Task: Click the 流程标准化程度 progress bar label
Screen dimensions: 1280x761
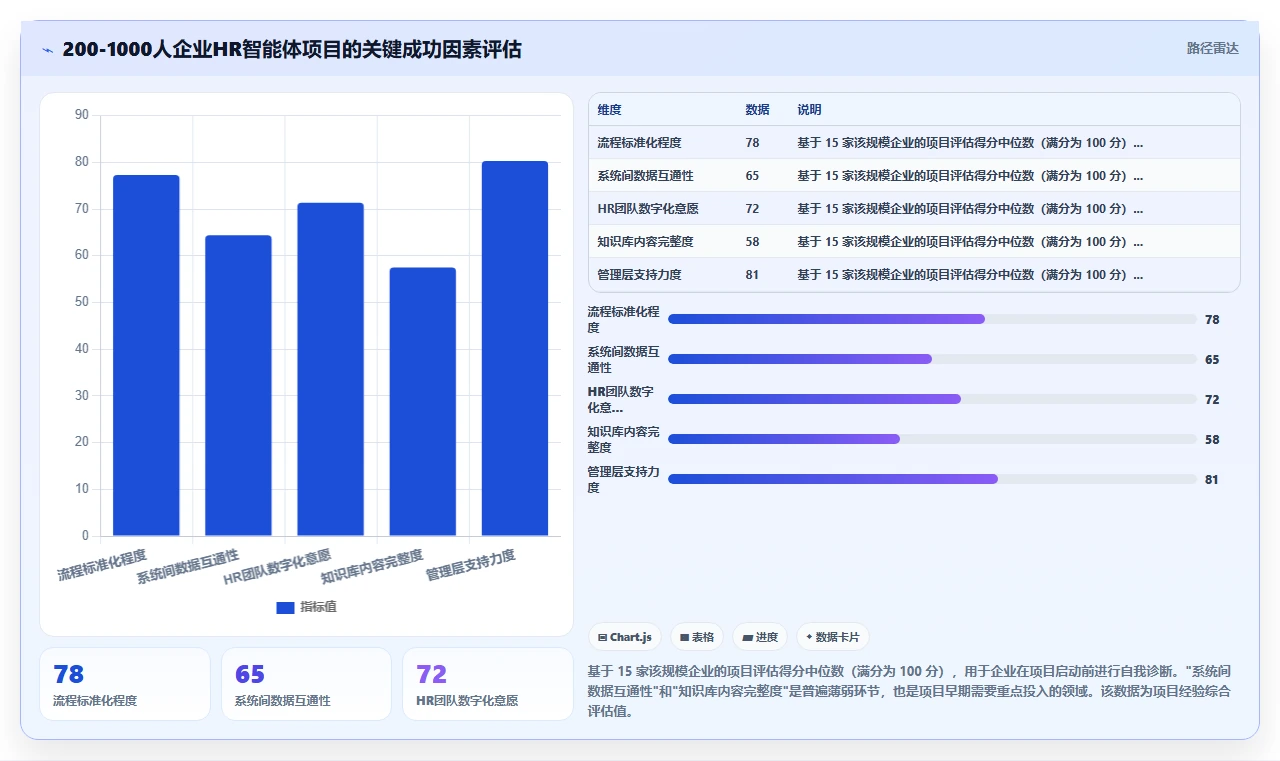Action: pyautogui.click(x=623, y=319)
